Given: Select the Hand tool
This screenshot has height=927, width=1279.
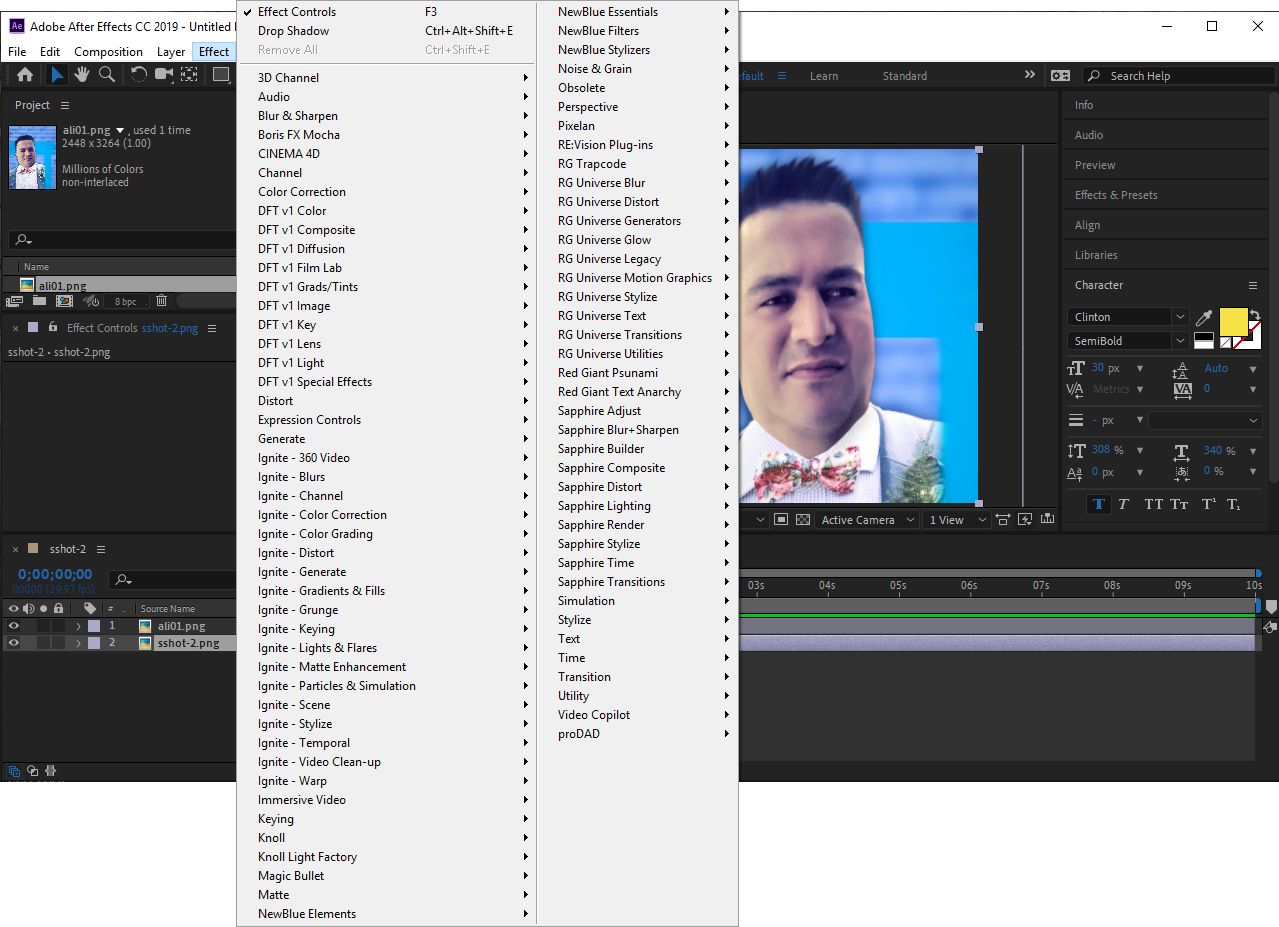Looking at the screenshot, I should (x=82, y=75).
